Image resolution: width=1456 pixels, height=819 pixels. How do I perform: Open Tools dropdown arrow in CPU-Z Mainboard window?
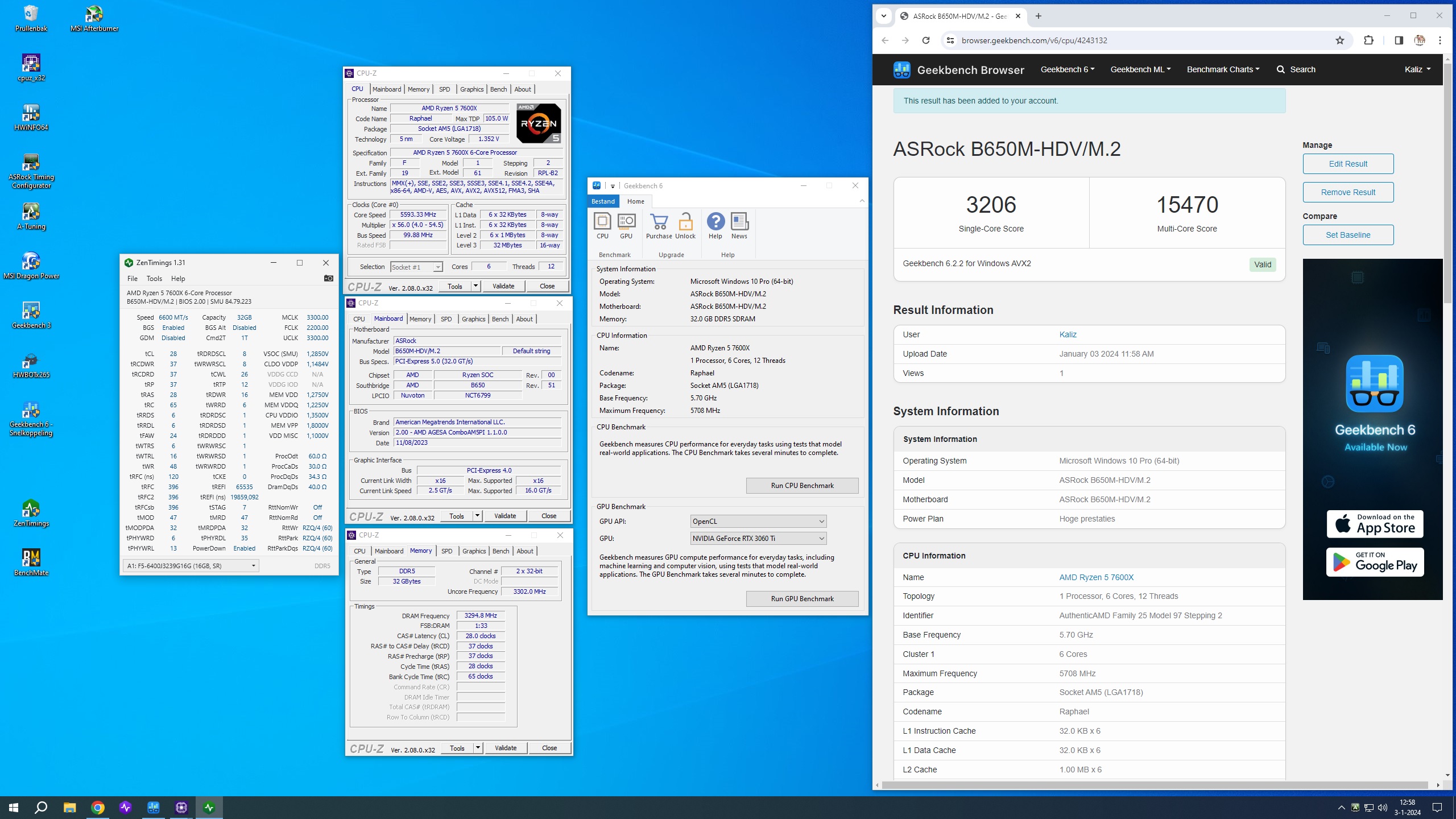[x=477, y=516]
